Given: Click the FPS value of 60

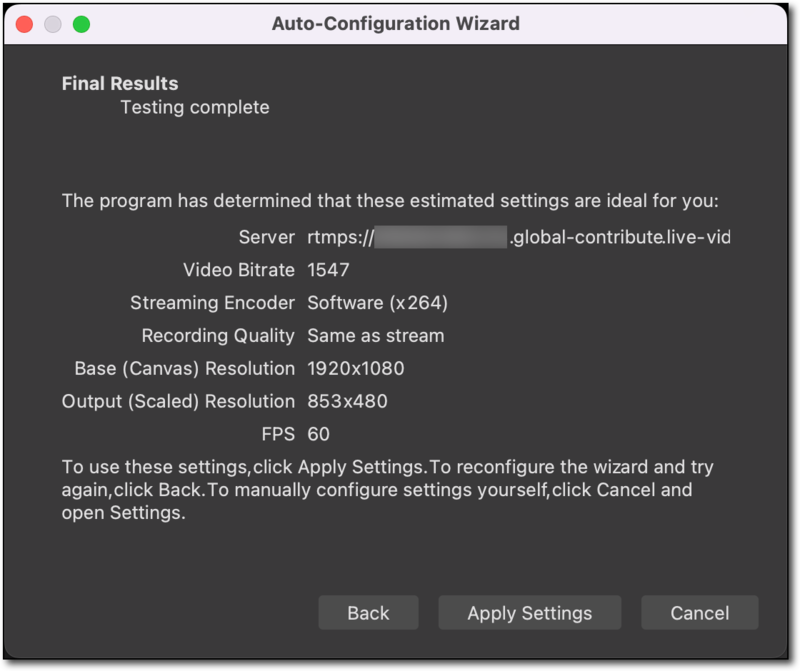Looking at the screenshot, I should pyautogui.click(x=320, y=434).
